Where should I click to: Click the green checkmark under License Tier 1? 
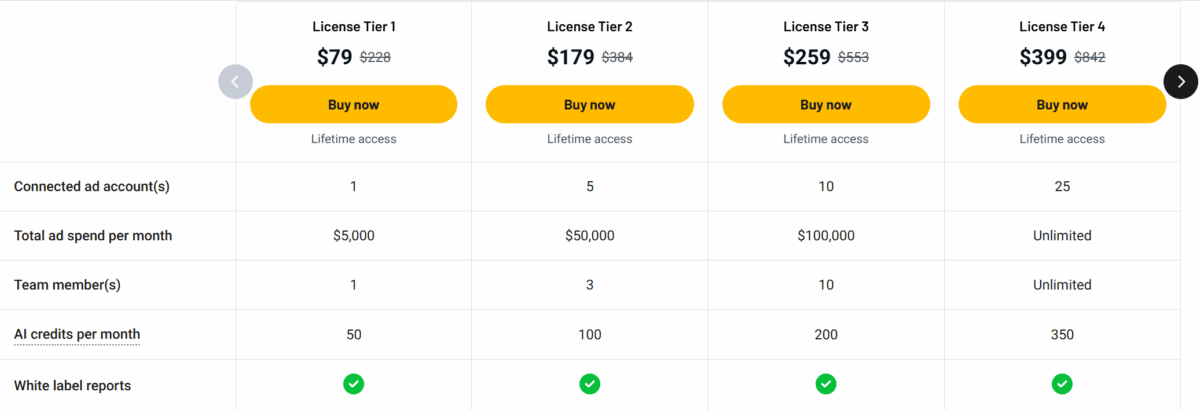pos(354,384)
